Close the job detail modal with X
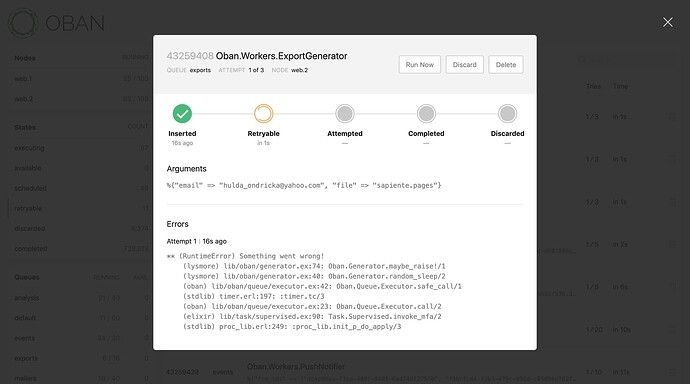Screen dimensions: 690x384 [x=668, y=22]
